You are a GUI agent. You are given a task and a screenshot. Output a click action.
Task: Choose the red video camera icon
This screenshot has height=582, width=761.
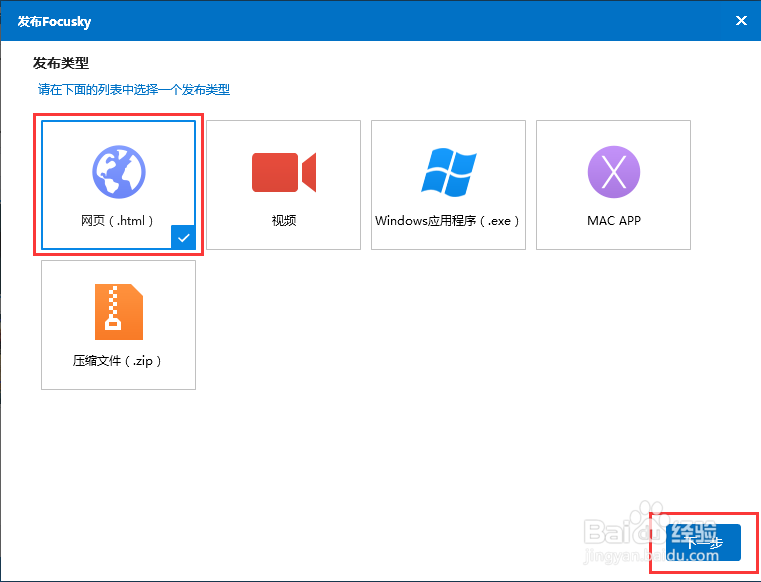(x=284, y=172)
